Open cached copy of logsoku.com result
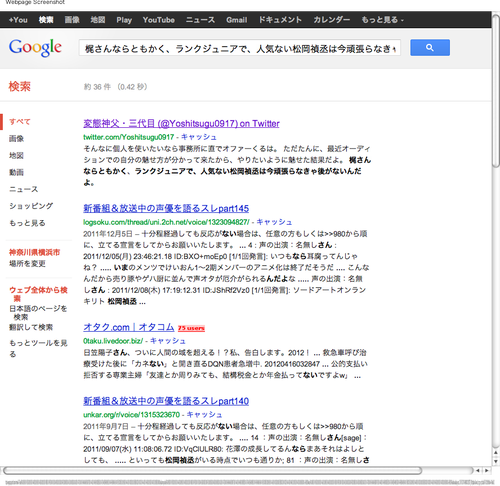 (274, 222)
